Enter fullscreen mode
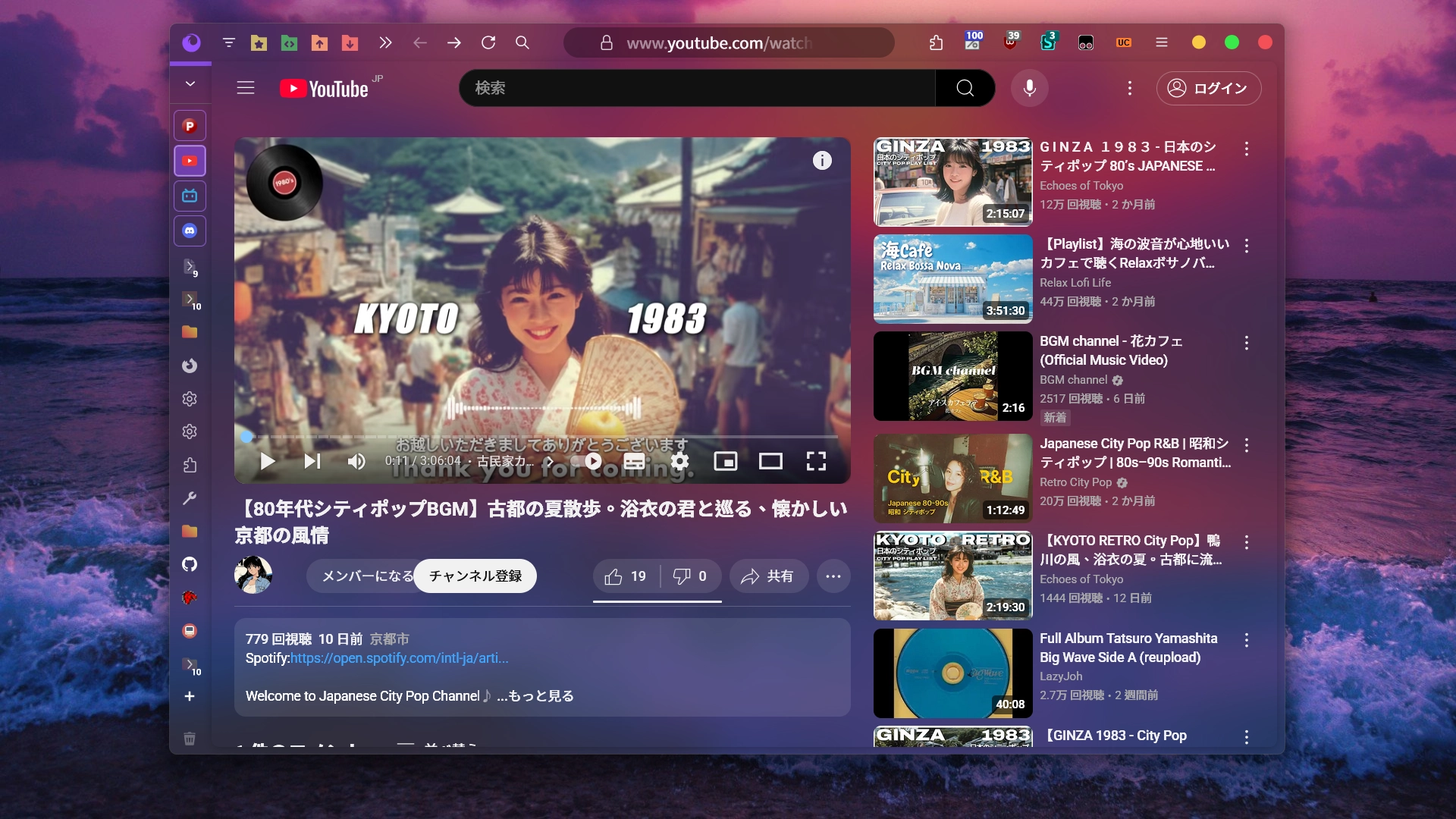 (816, 461)
